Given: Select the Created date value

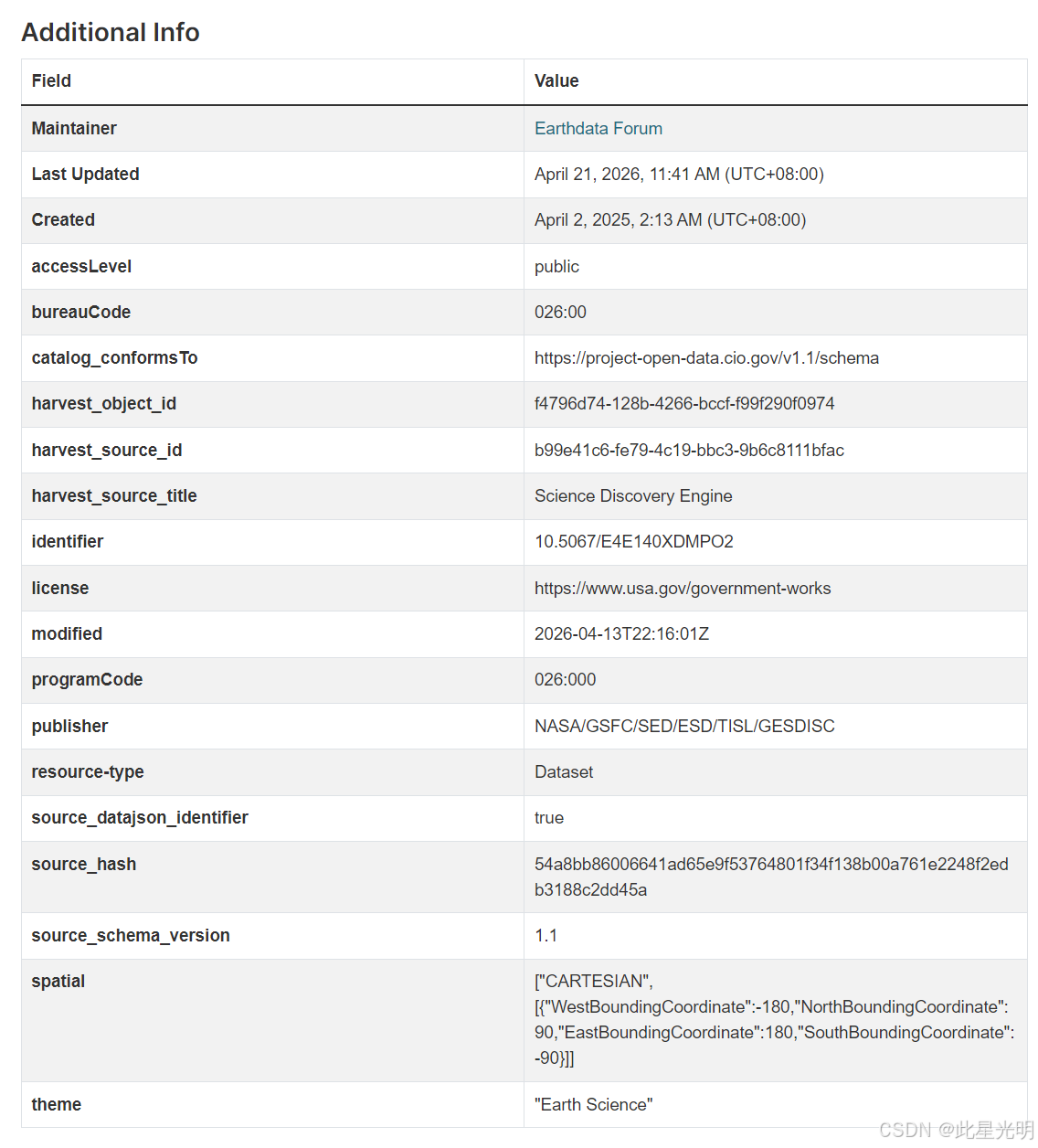Looking at the screenshot, I should pyautogui.click(x=670, y=220).
